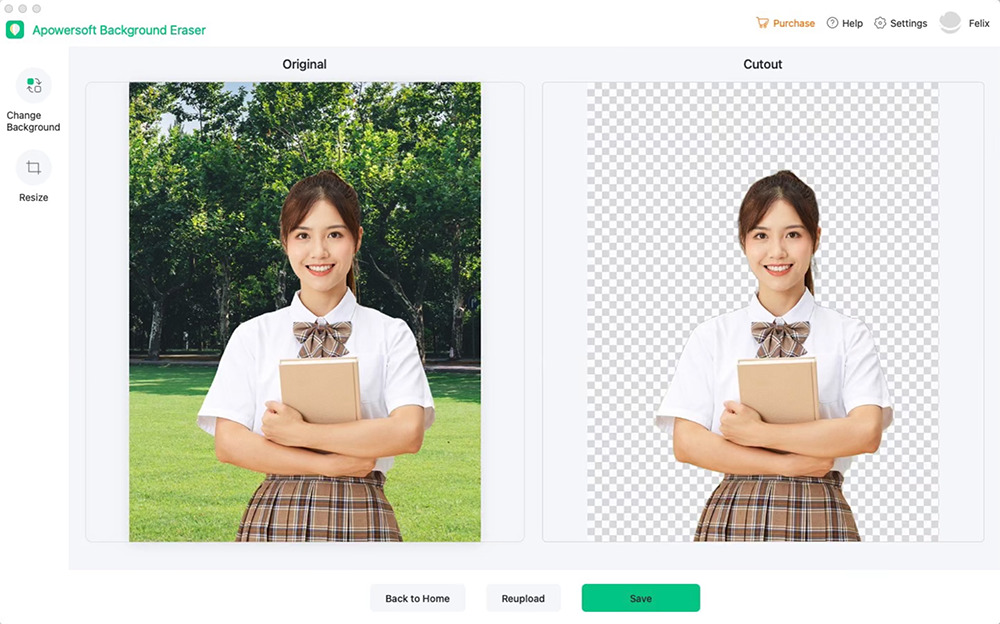Click the Back to Home button
The image size is (1000, 624).
[418, 598]
